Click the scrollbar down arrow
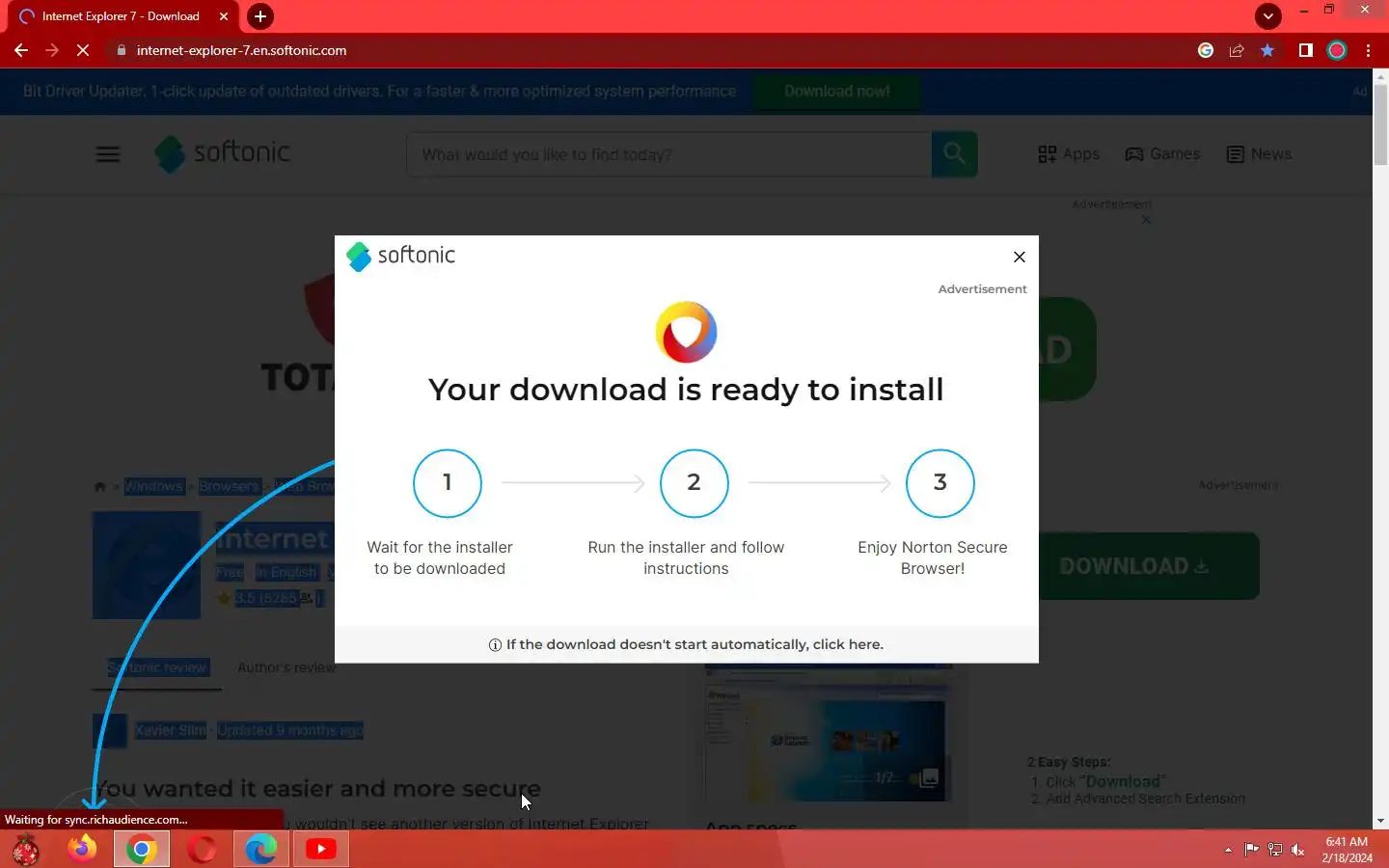Viewport: 1389px width, 868px height. click(x=1380, y=821)
